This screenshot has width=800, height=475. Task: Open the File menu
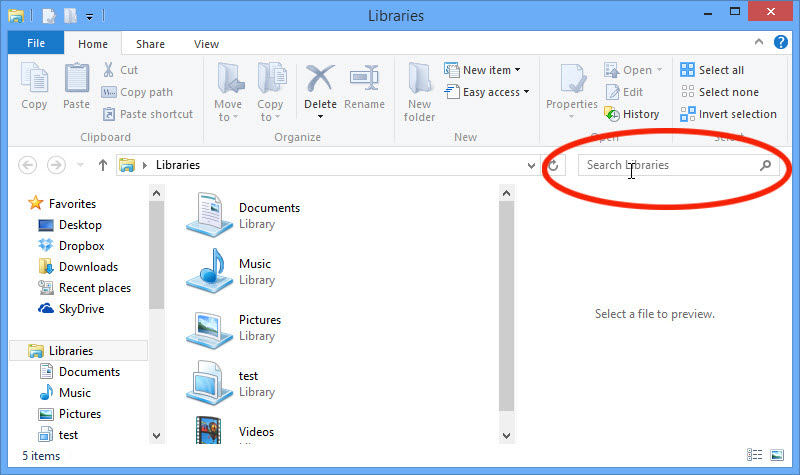36,43
